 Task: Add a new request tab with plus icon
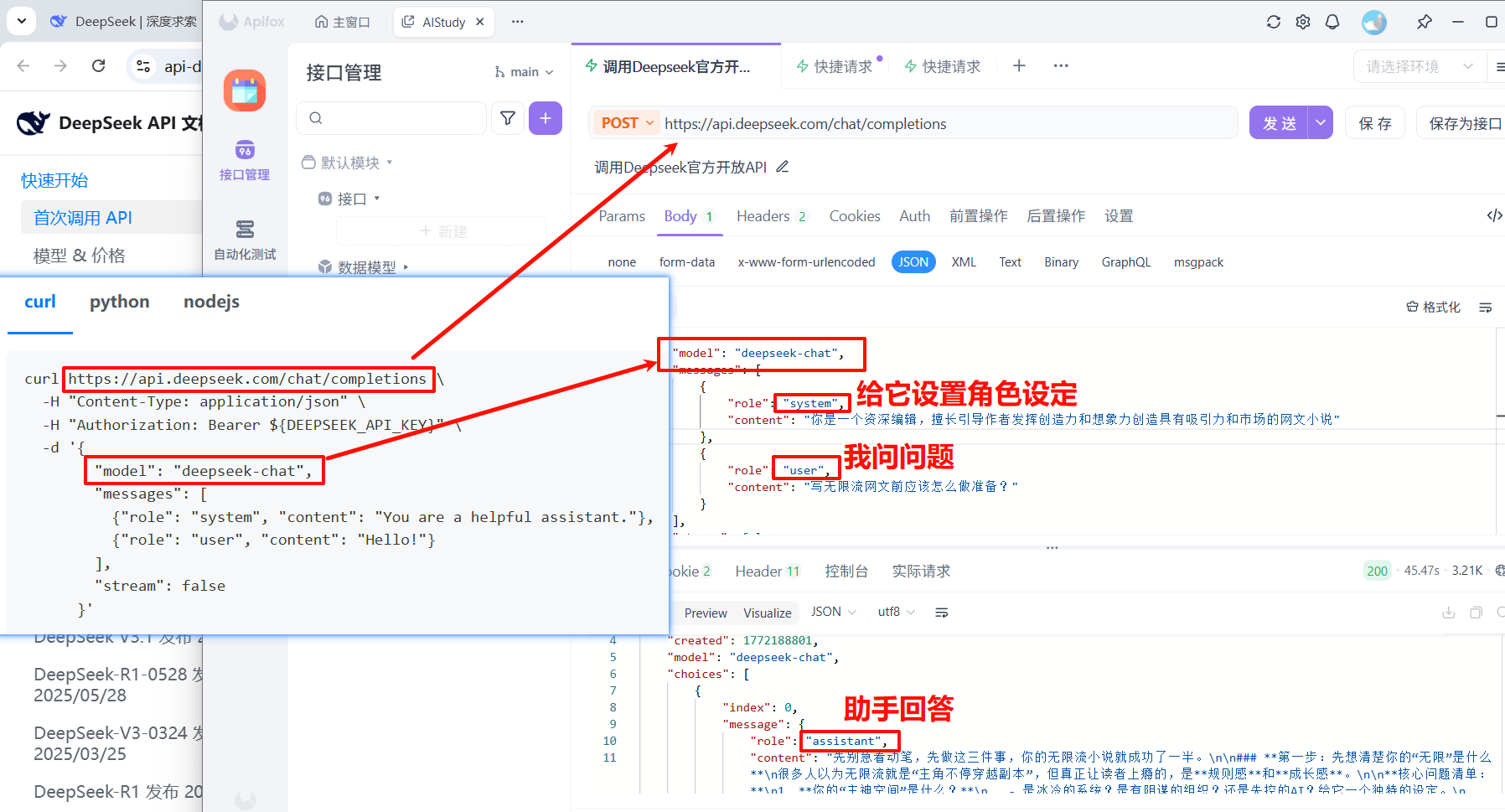point(1019,65)
